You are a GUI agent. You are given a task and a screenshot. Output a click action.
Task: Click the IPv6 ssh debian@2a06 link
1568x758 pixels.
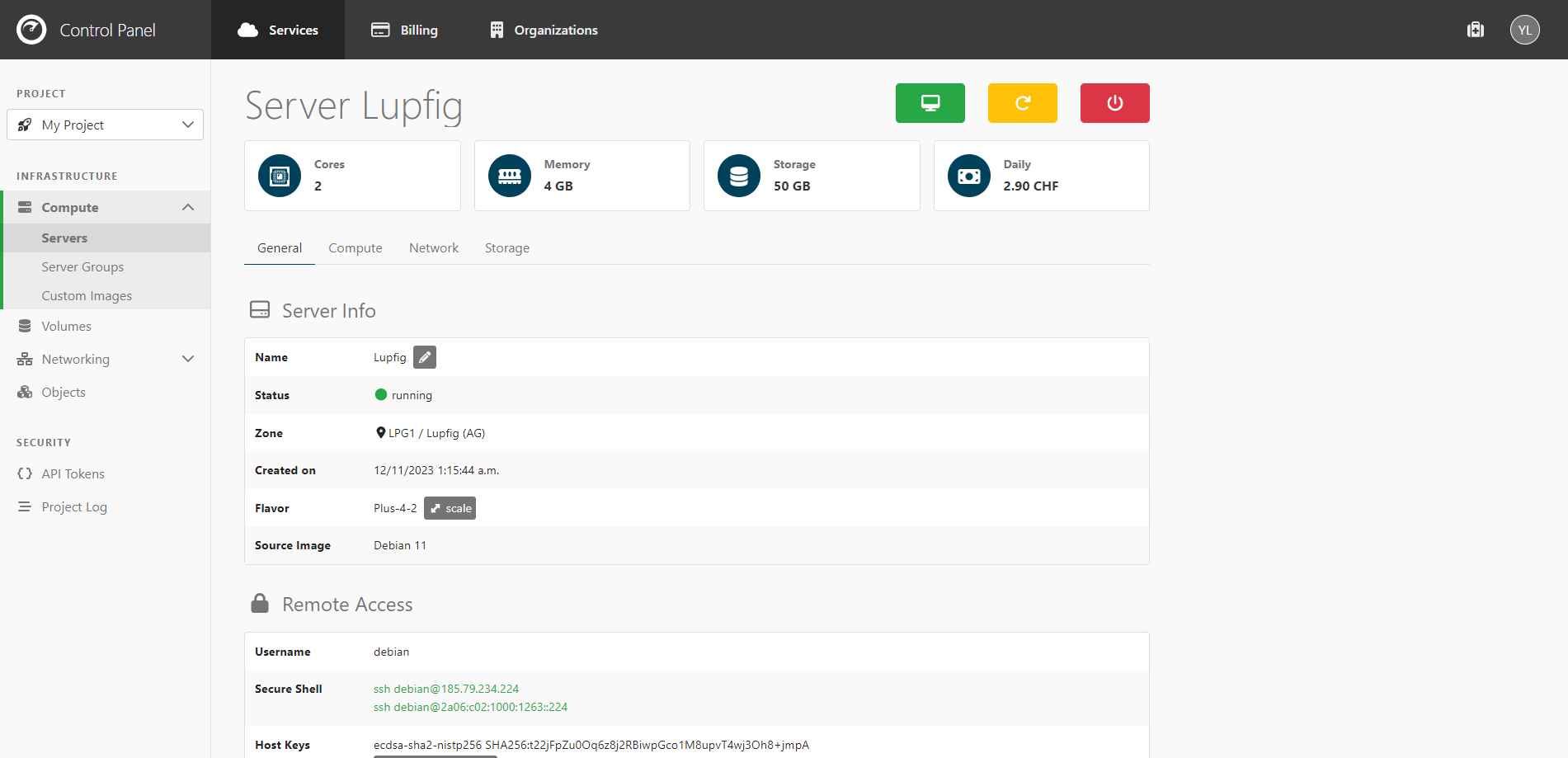pyautogui.click(x=470, y=707)
